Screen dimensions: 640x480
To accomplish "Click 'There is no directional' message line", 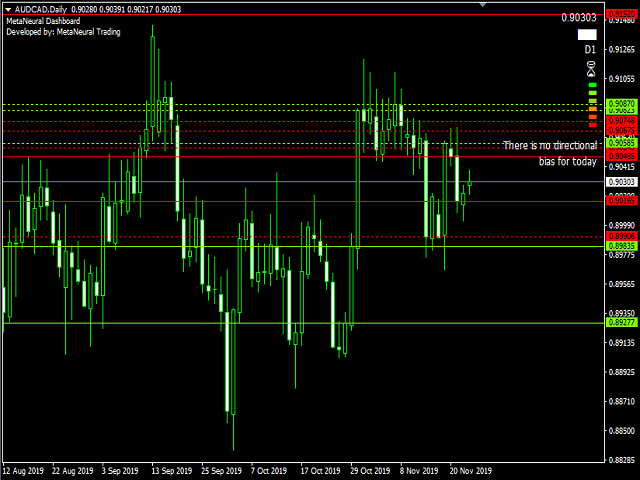I will click(550, 145).
